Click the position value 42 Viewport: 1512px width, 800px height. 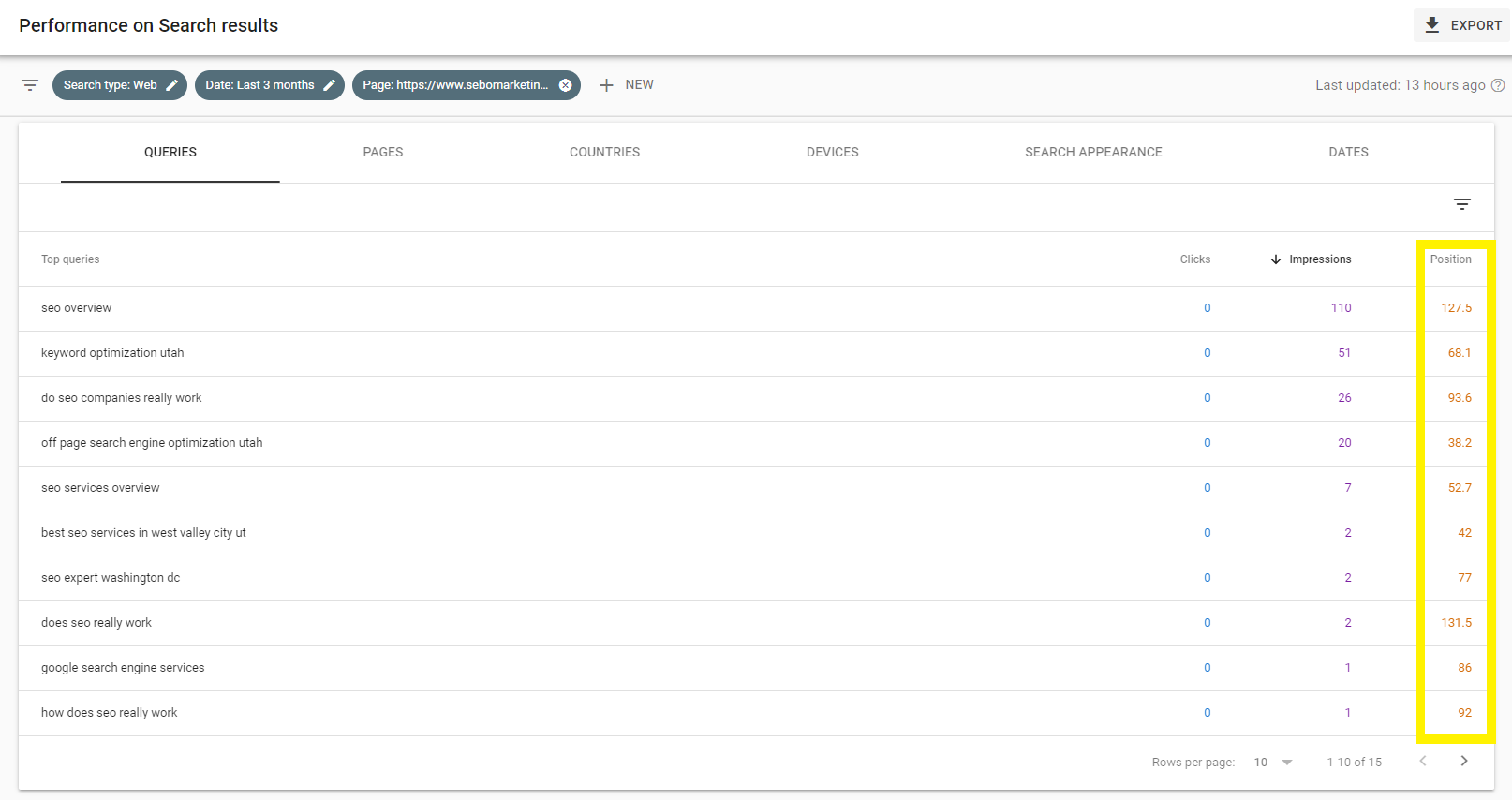[x=1464, y=533]
